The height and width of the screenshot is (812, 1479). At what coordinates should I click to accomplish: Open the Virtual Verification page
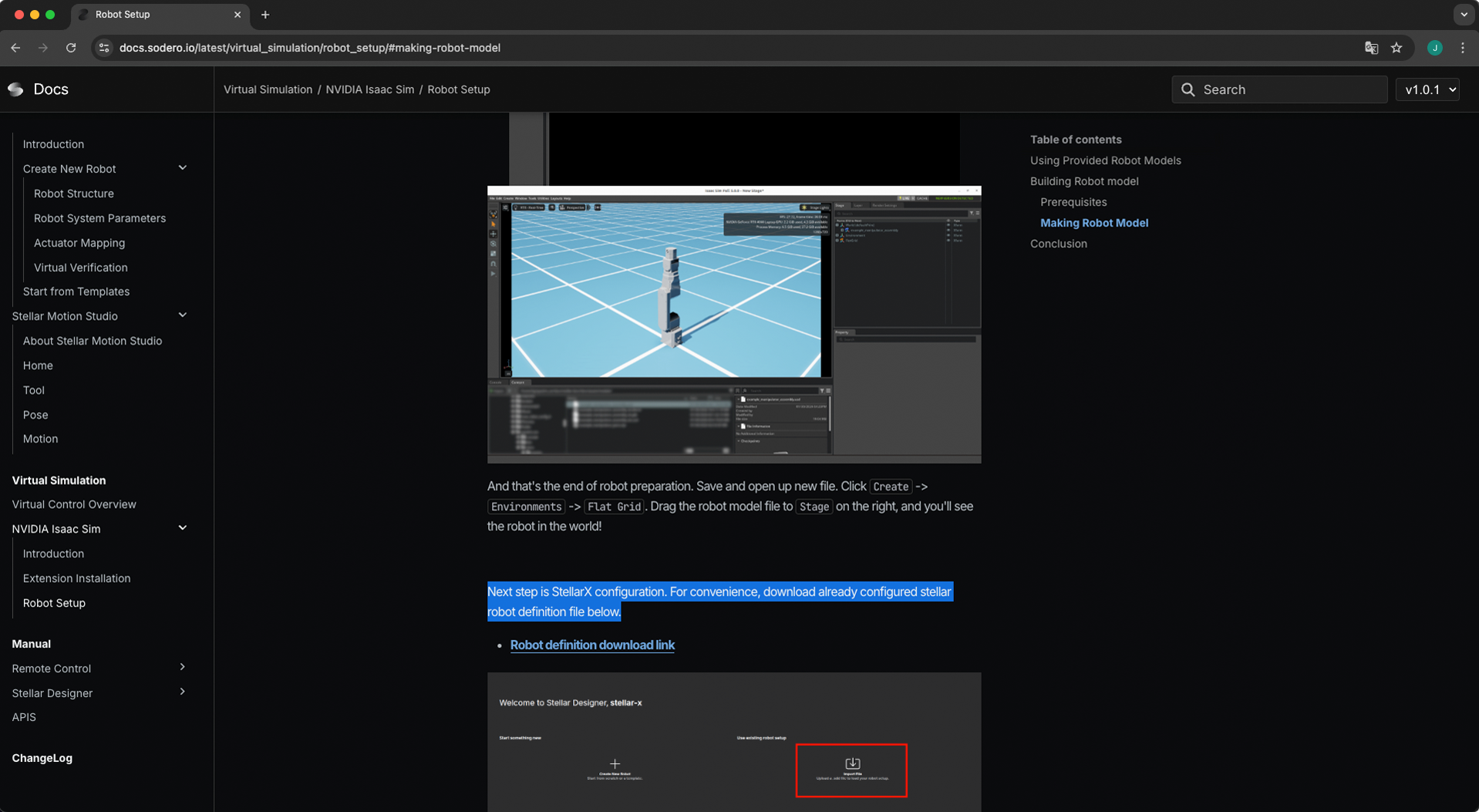click(81, 268)
